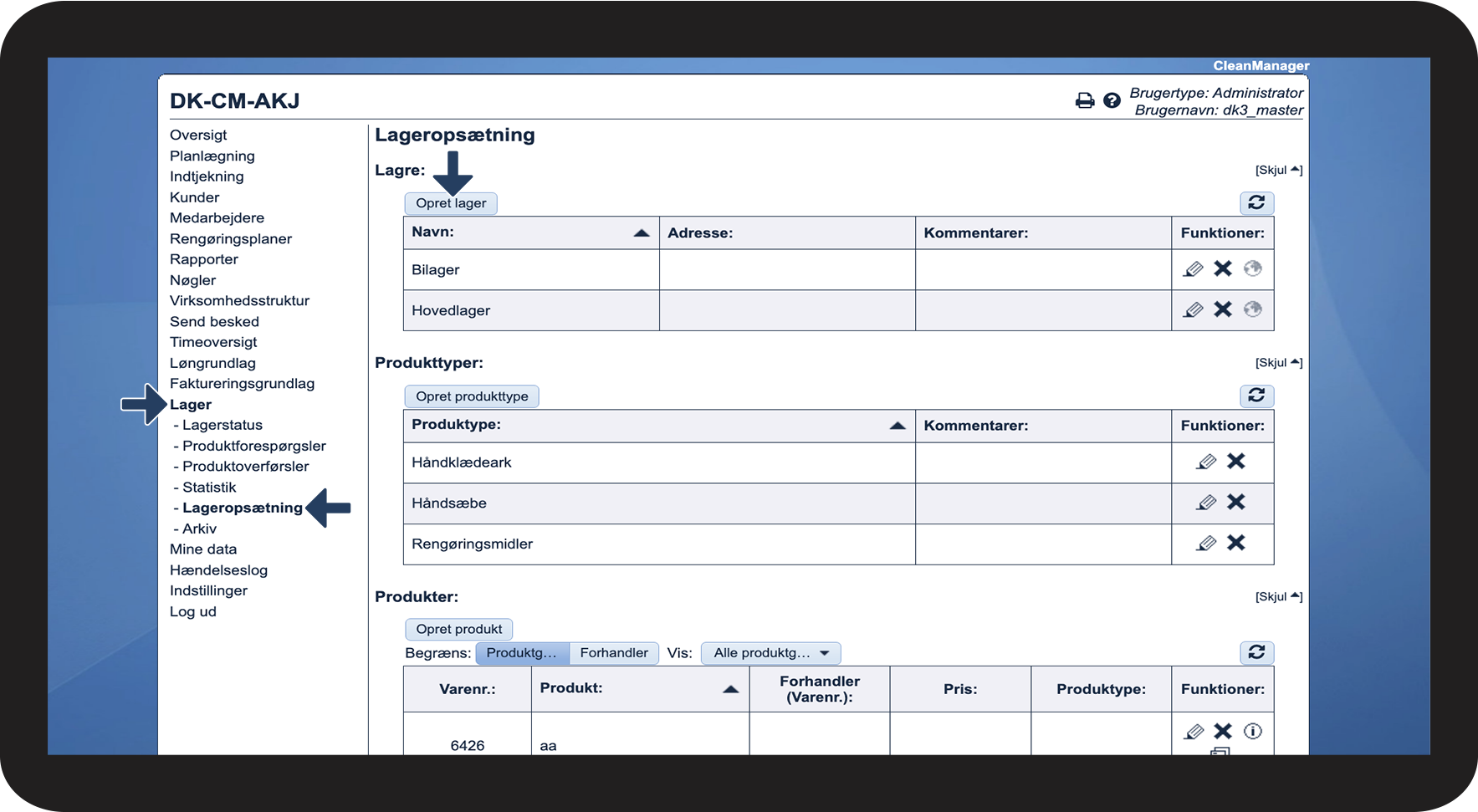Edit the Bilager warehouse with pencil icon
The image size is (1478, 812).
point(1194,269)
